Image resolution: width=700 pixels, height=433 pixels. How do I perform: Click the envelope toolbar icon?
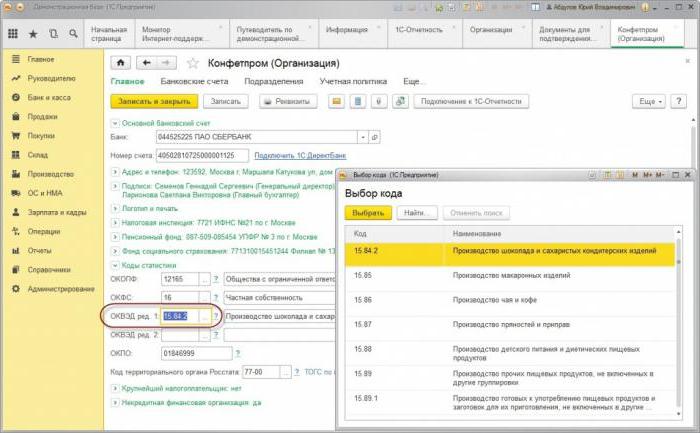337,101
